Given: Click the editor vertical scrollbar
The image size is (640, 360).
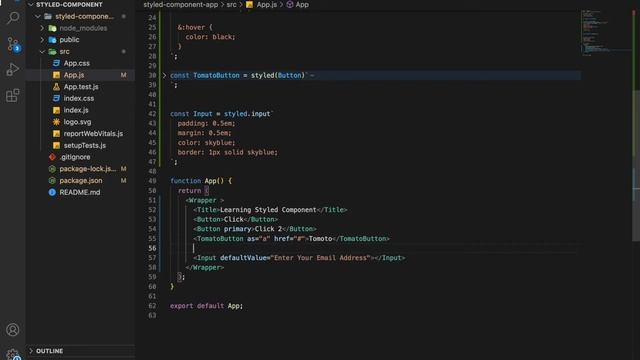Looking at the screenshot, I should point(636,165).
